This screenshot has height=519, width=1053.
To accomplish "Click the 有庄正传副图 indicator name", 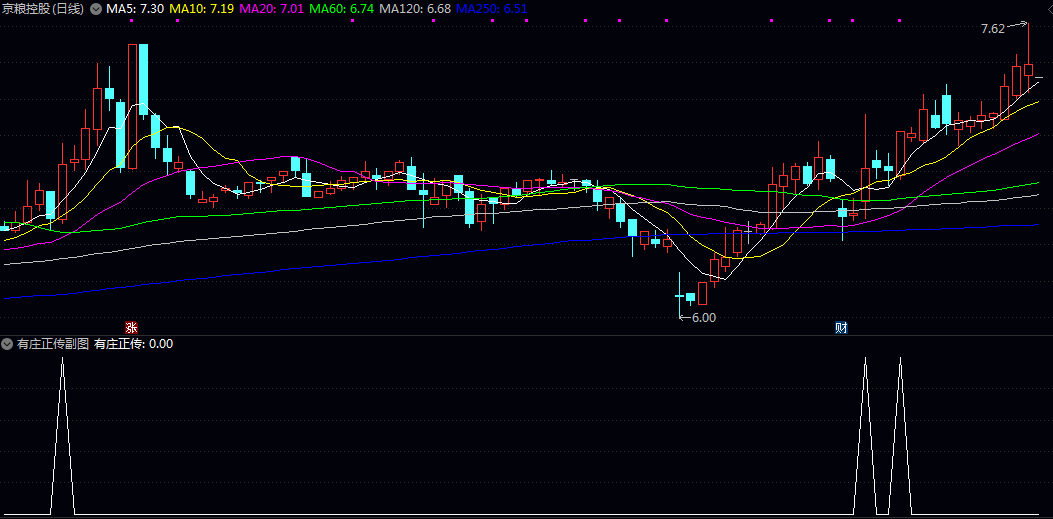I will coord(52,344).
